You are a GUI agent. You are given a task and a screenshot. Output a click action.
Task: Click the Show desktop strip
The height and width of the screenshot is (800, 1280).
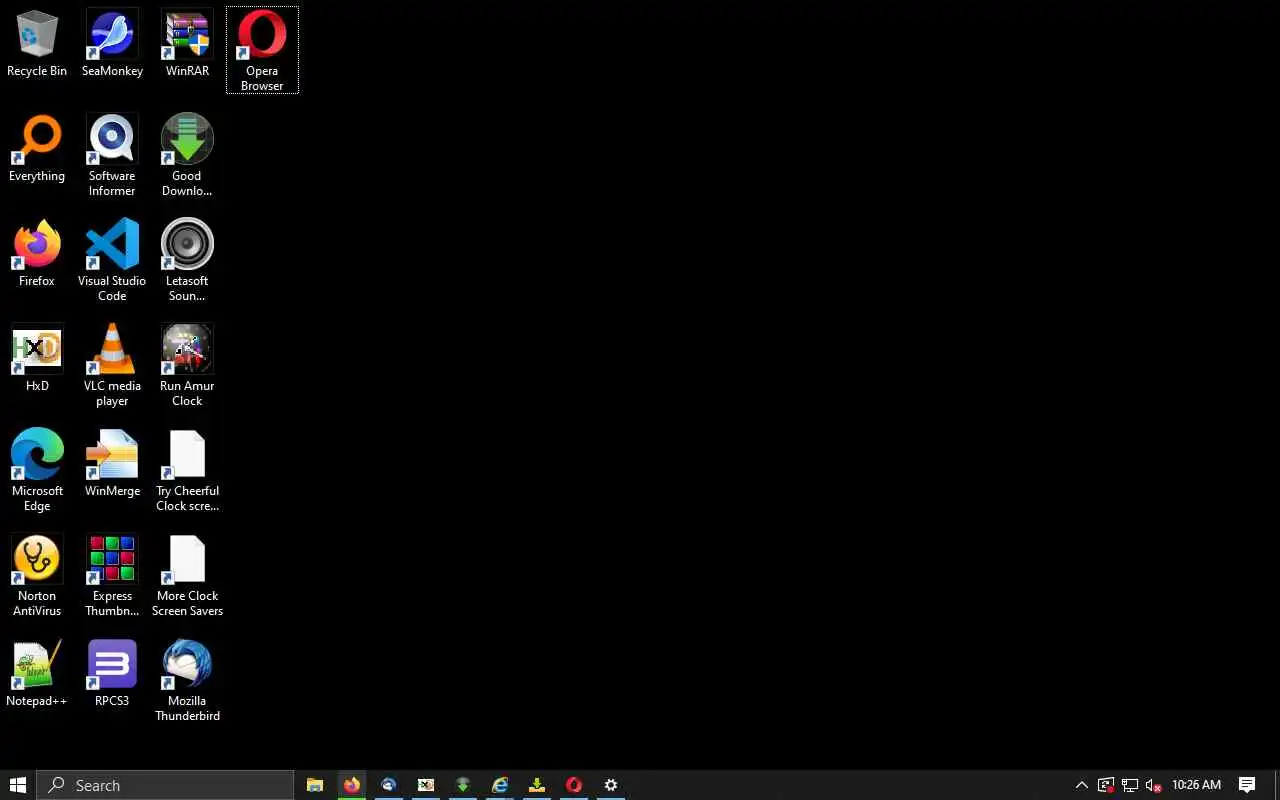[1277, 785]
